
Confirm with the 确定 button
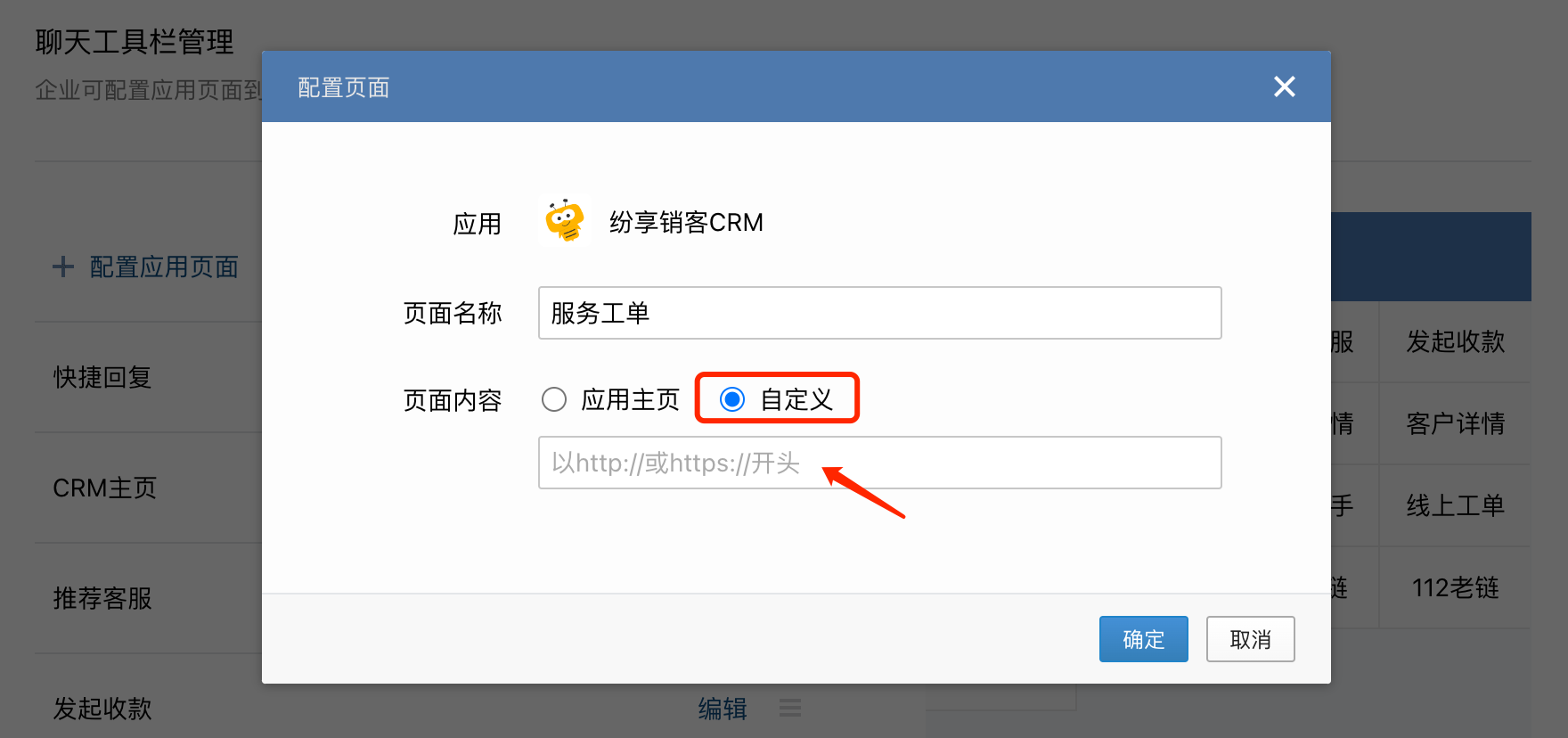[x=1143, y=639]
